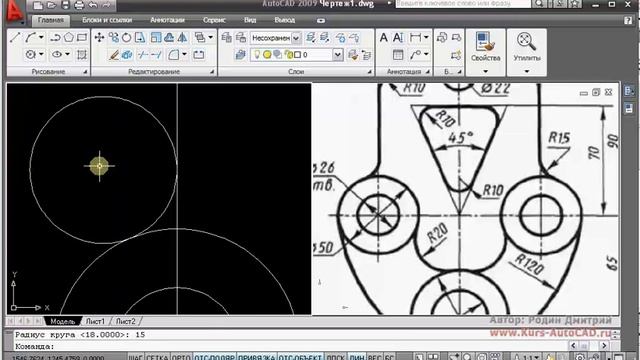Expand the Свойства panel arrow

[485, 71]
